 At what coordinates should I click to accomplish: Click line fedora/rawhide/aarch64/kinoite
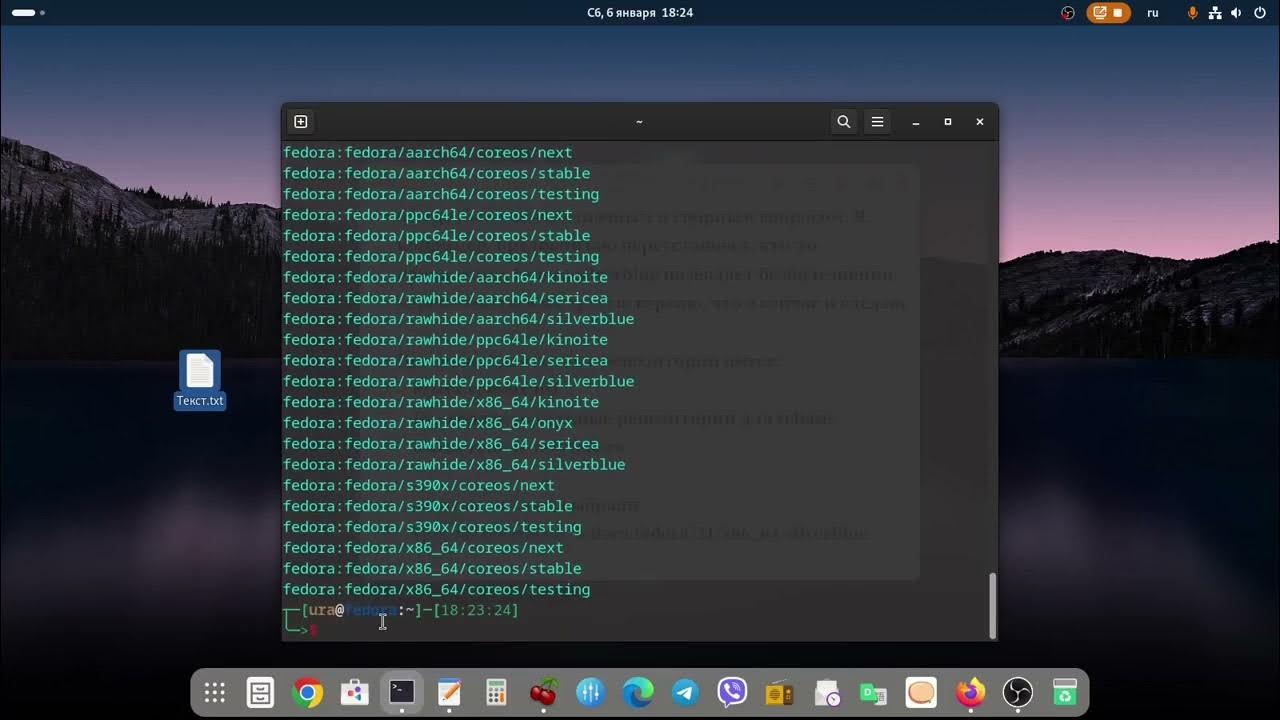pyautogui.click(x=445, y=278)
